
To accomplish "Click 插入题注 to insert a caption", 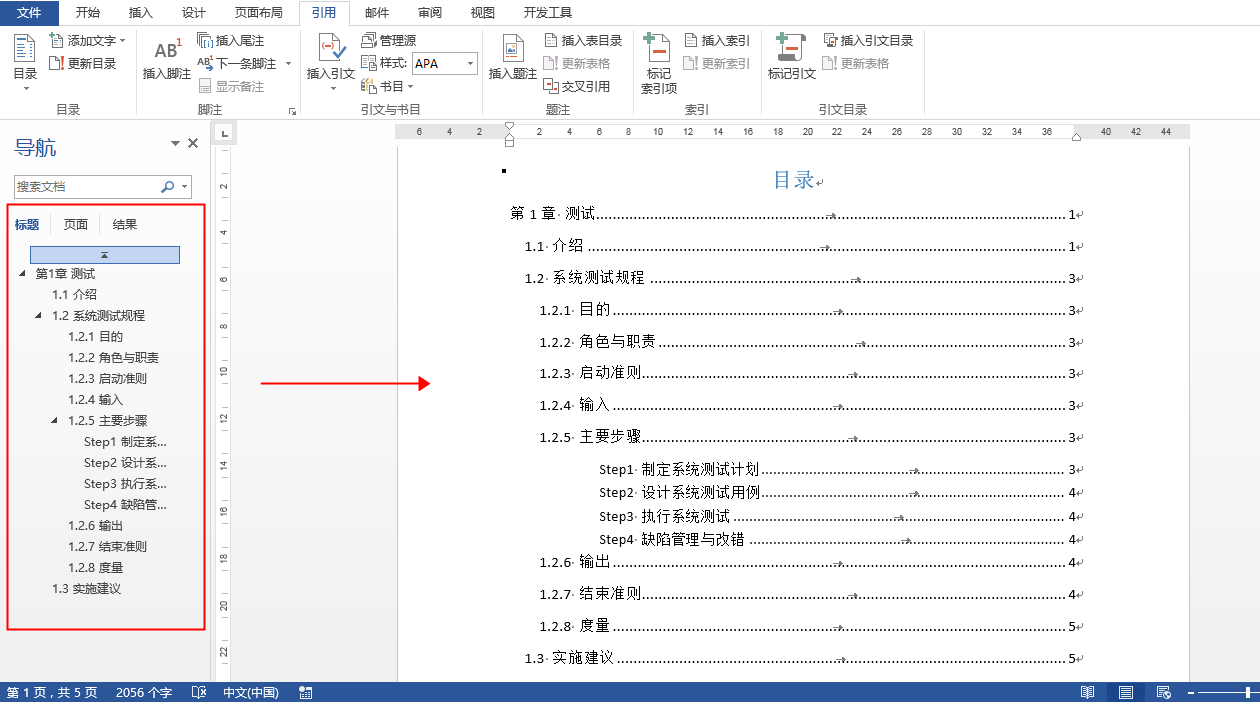I will pyautogui.click(x=513, y=58).
